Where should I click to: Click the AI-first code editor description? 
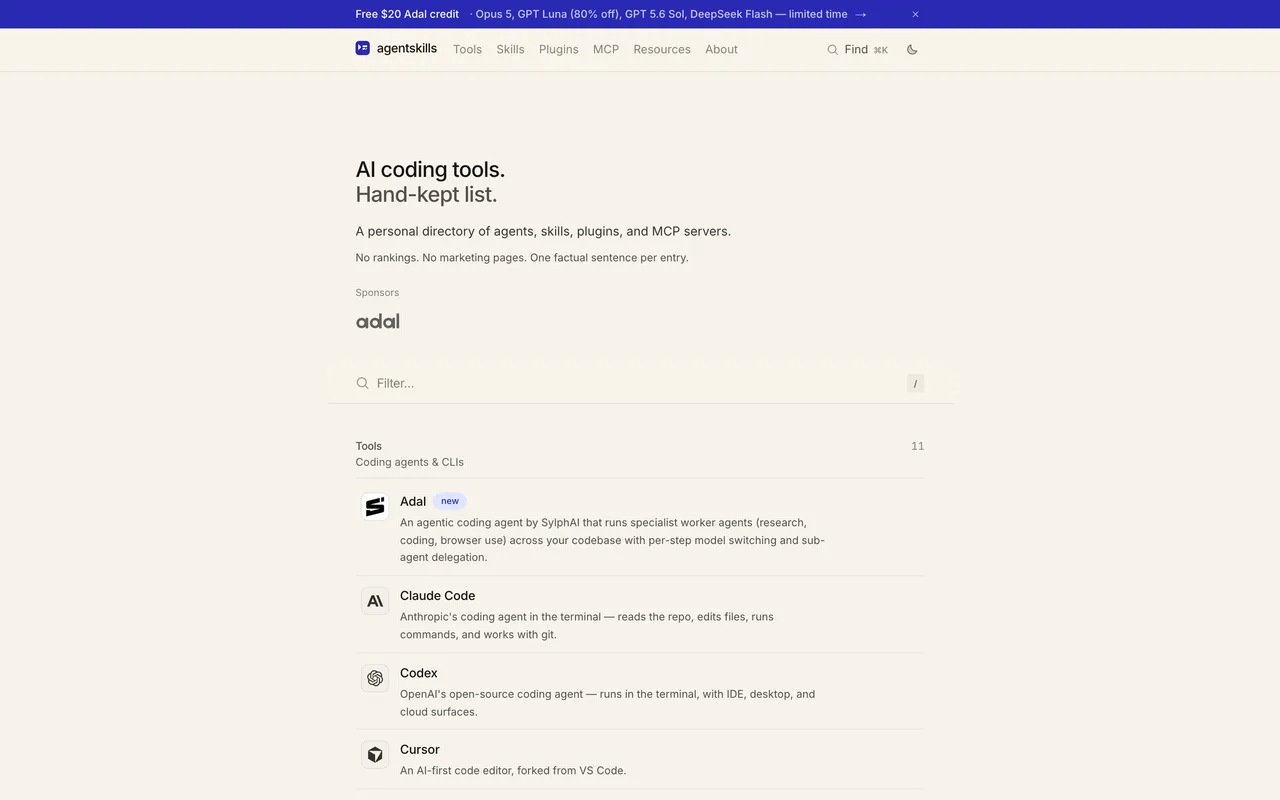[x=513, y=771]
